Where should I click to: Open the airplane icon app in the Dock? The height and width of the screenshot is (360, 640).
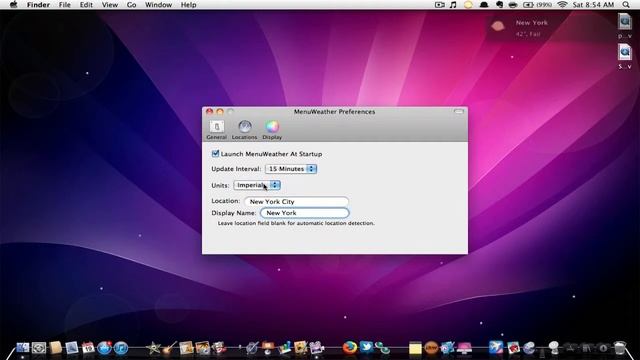[x=496, y=348]
